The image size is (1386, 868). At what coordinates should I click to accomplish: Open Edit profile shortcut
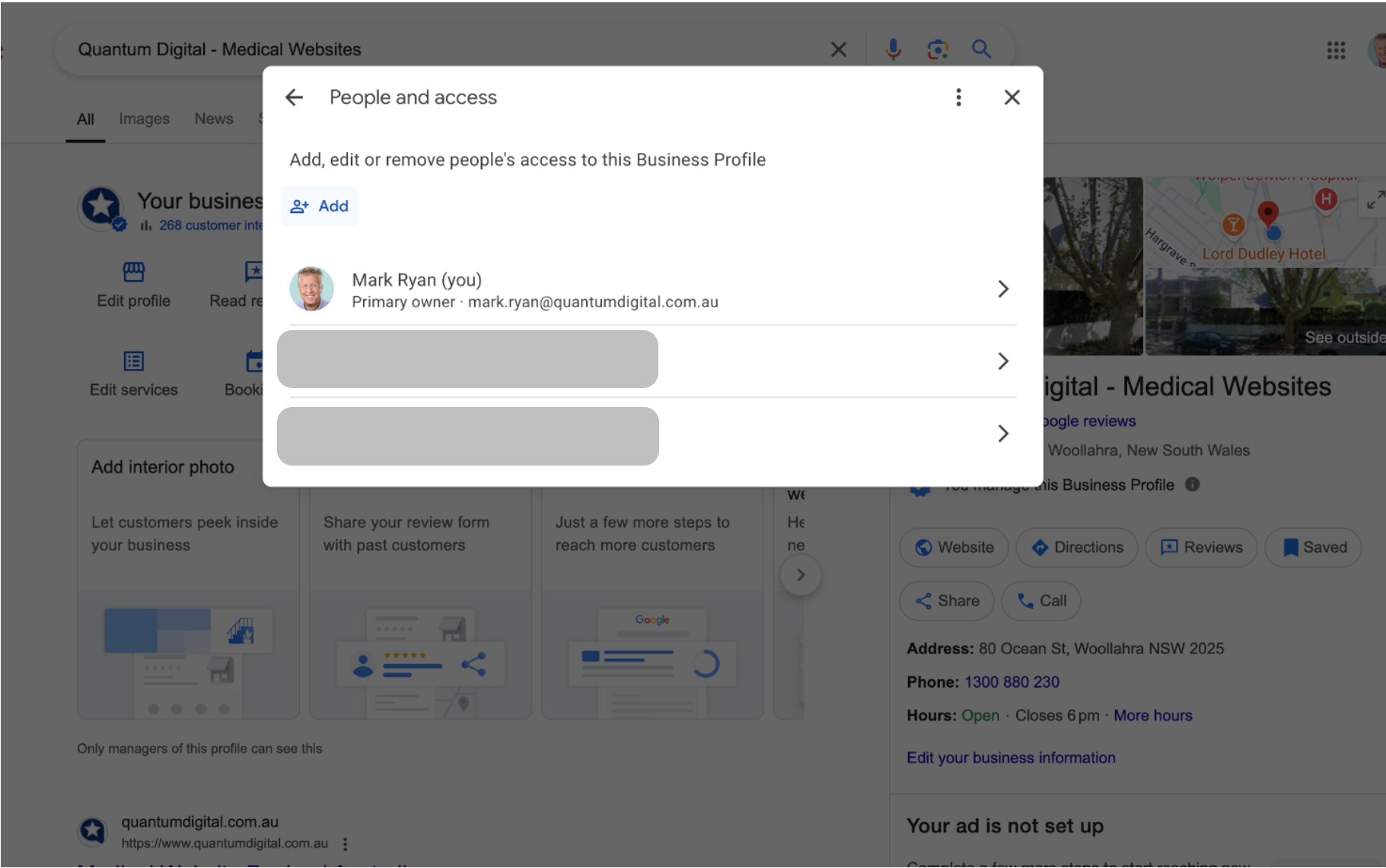point(134,285)
